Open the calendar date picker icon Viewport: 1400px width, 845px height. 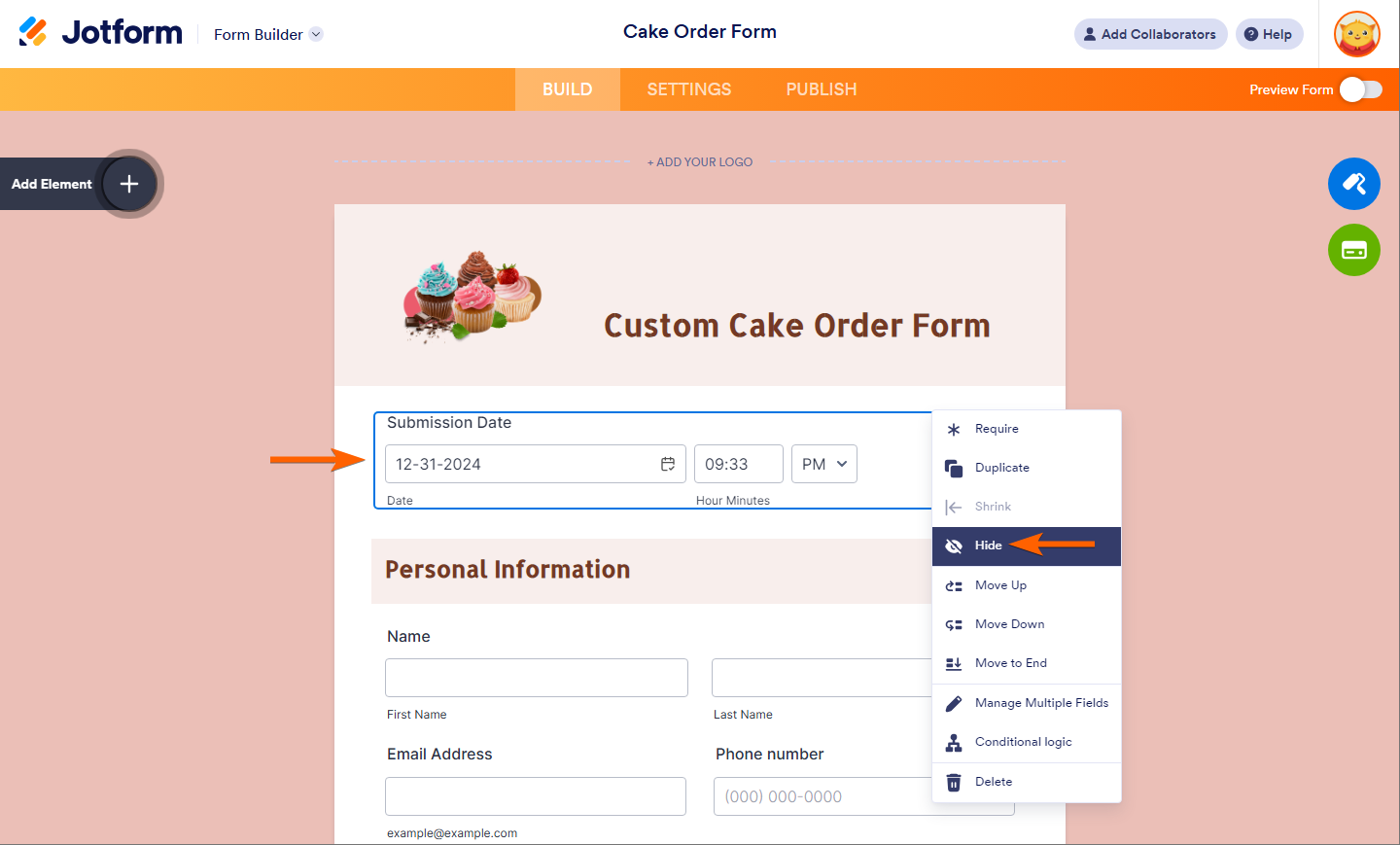pyautogui.click(x=668, y=464)
